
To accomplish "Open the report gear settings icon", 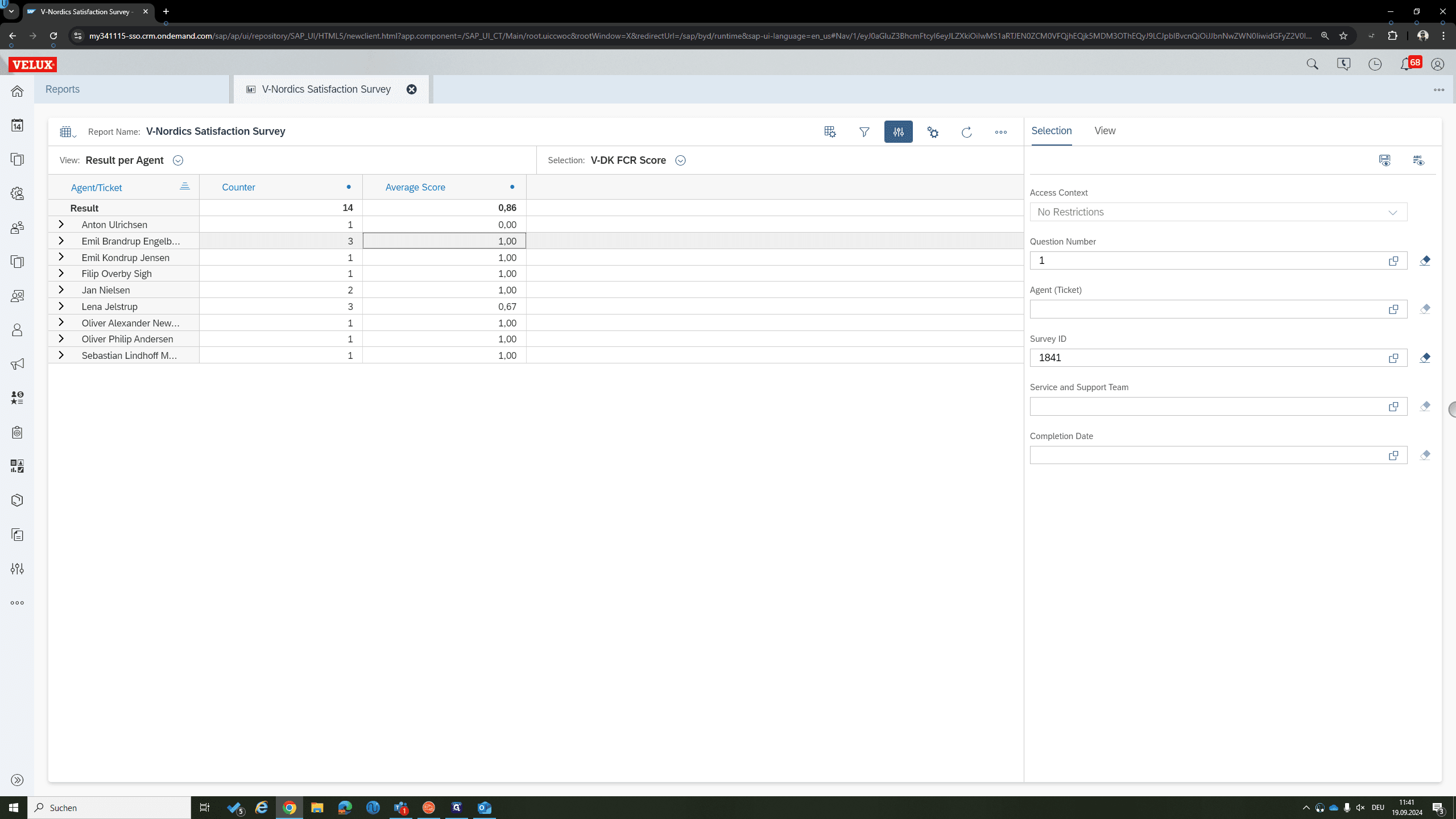I will [933, 132].
